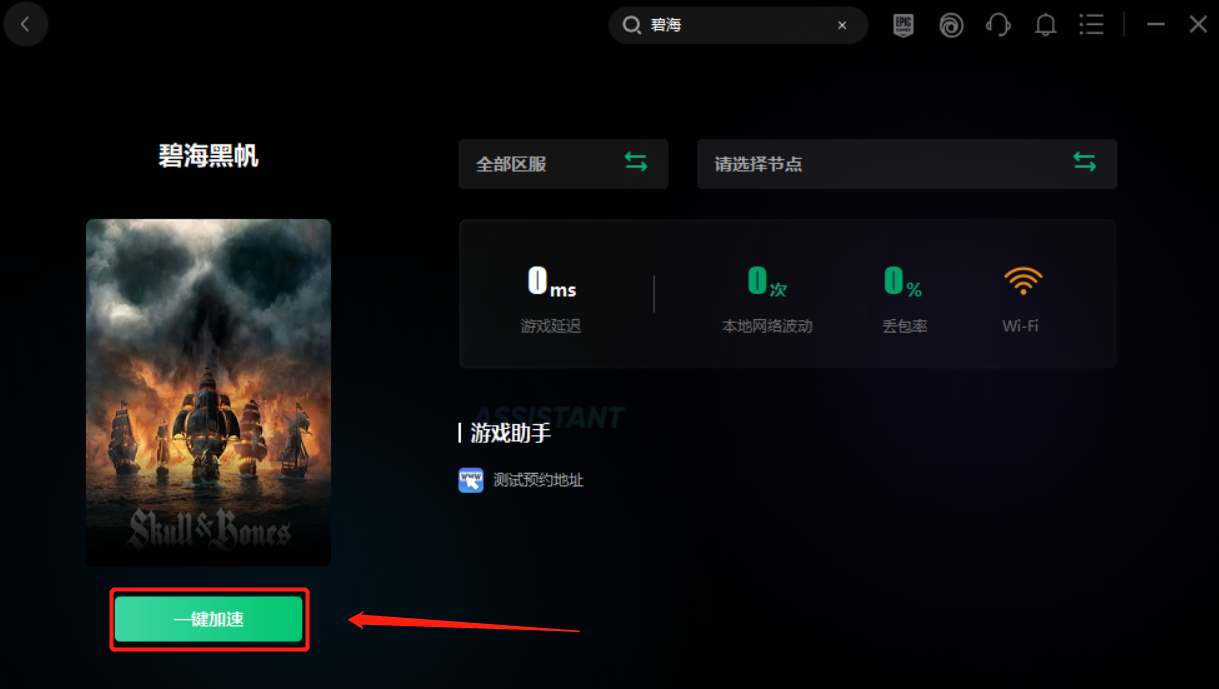Clear search text with the x icon
This screenshot has width=1219, height=689.
point(842,25)
